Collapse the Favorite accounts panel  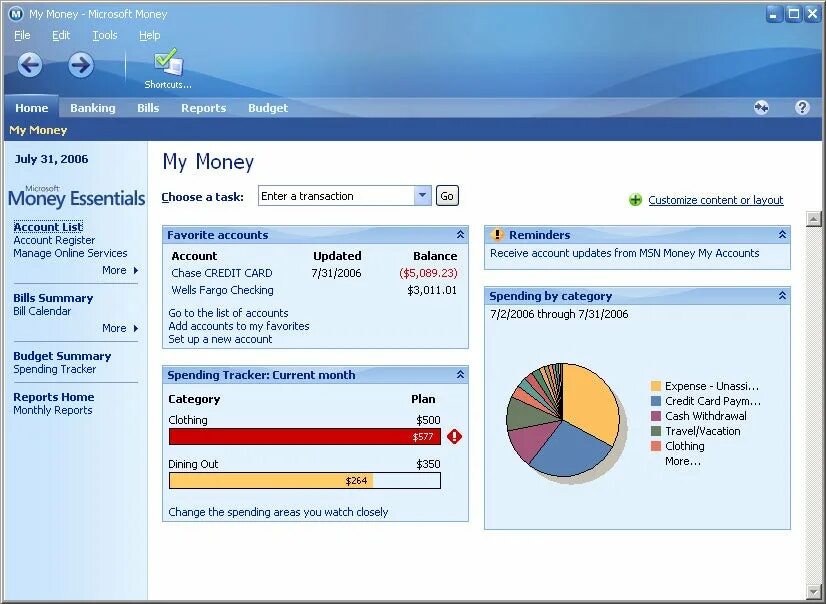pyautogui.click(x=460, y=235)
